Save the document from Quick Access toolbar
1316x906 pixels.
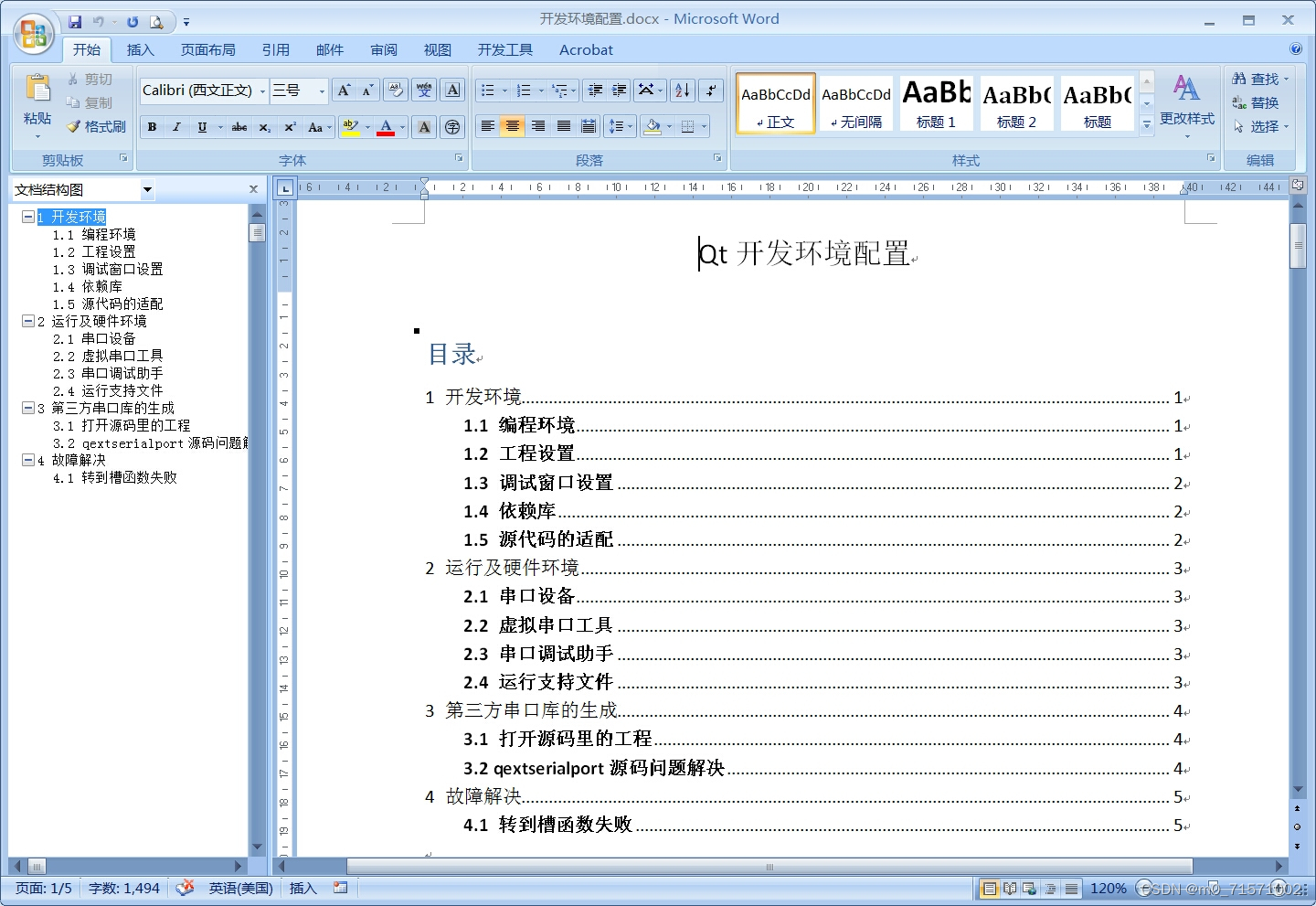tap(75, 21)
